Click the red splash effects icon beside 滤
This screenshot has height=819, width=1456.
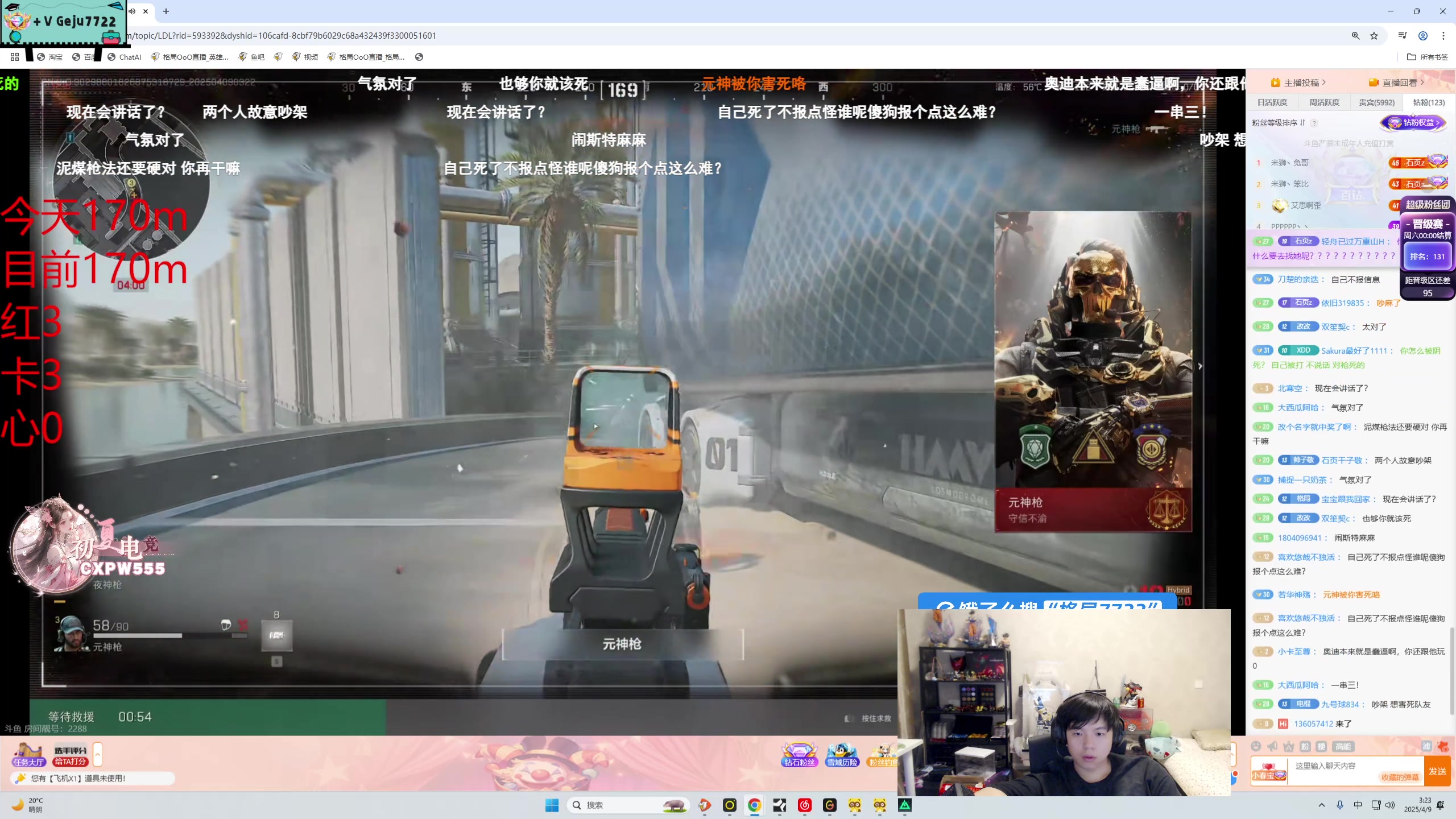1443,746
